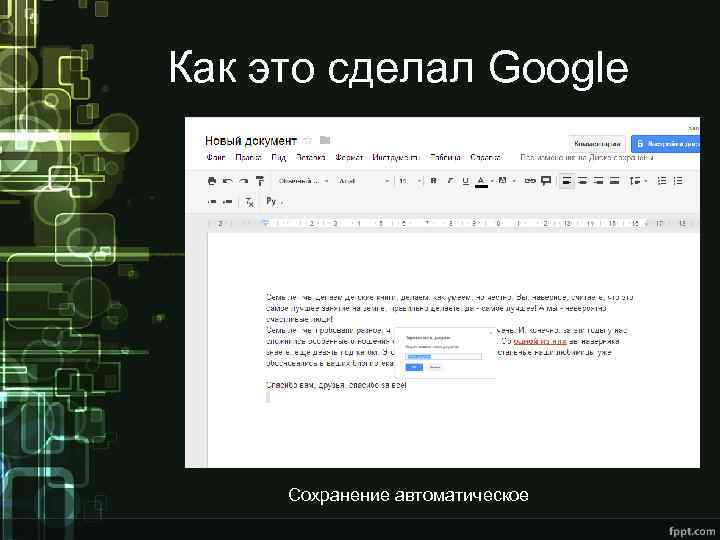
Task: Open the text background highlight color button
Action: coord(502,181)
